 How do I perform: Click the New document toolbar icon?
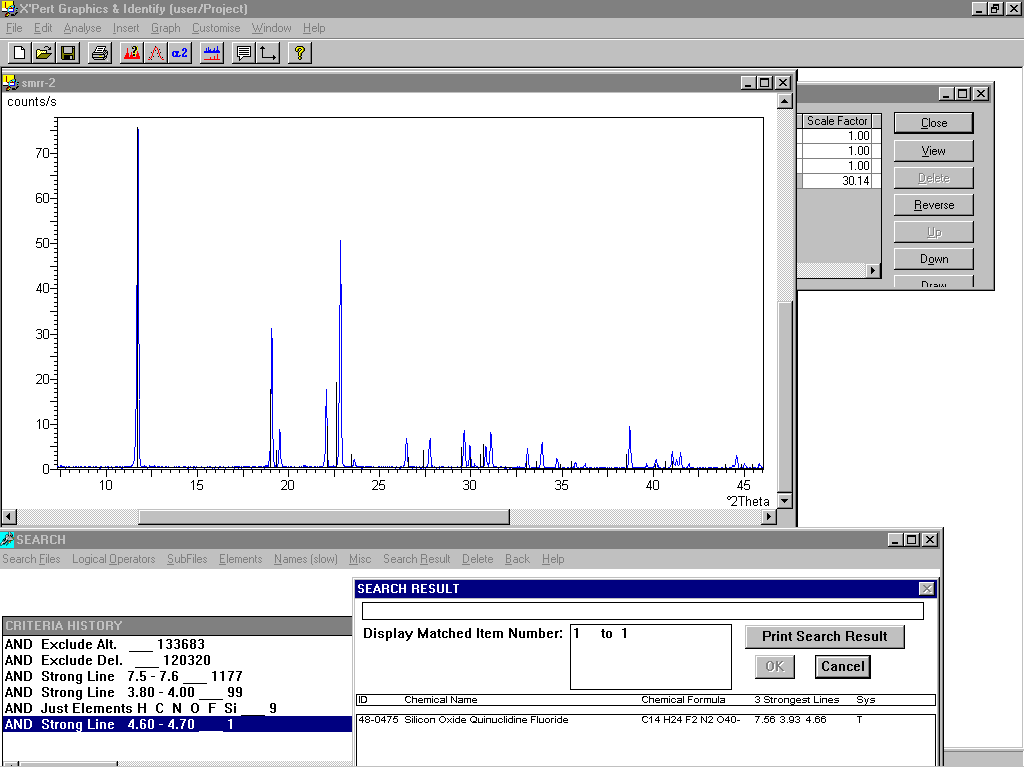pos(19,53)
